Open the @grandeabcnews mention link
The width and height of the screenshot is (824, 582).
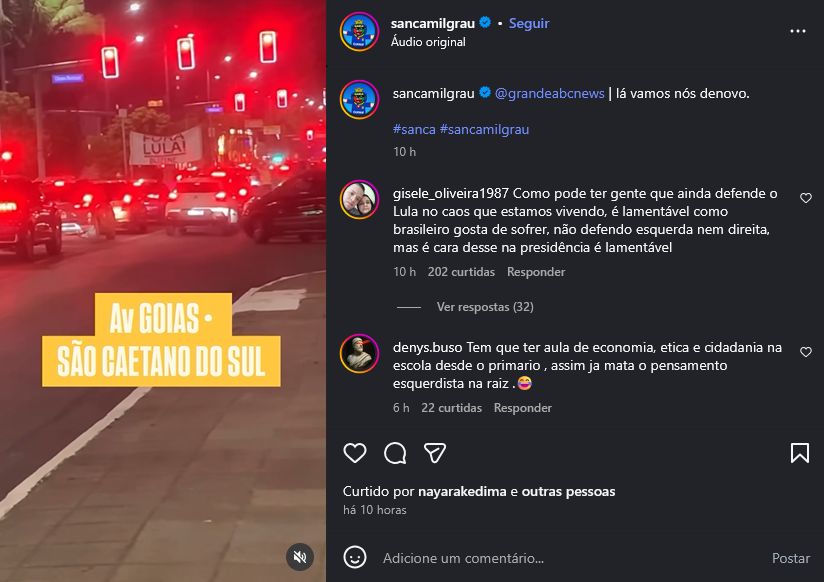550,94
